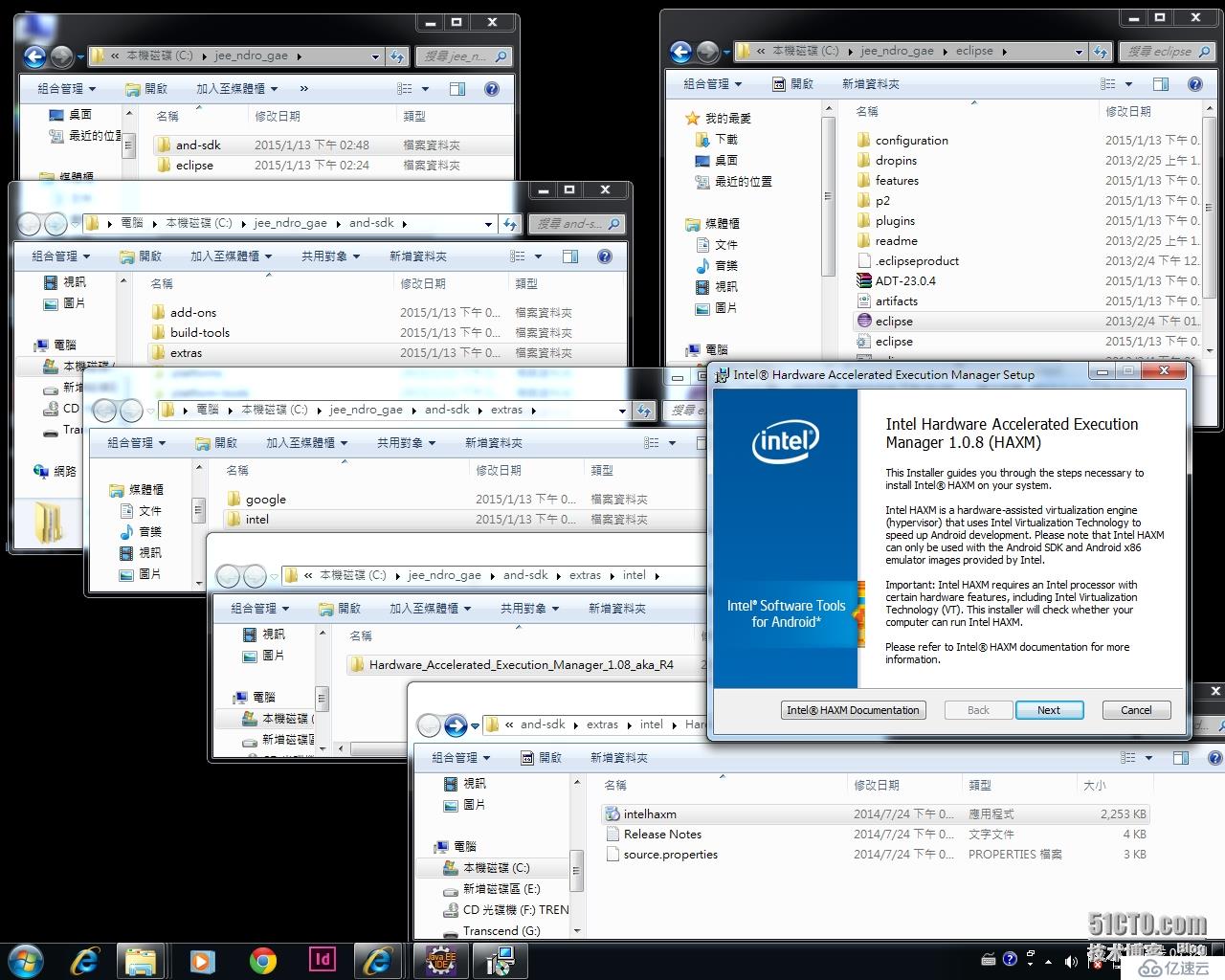Screen dimensions: 1225x980
Task: Refresh the and-sdk window address bar
Action: tap(510, 224)
